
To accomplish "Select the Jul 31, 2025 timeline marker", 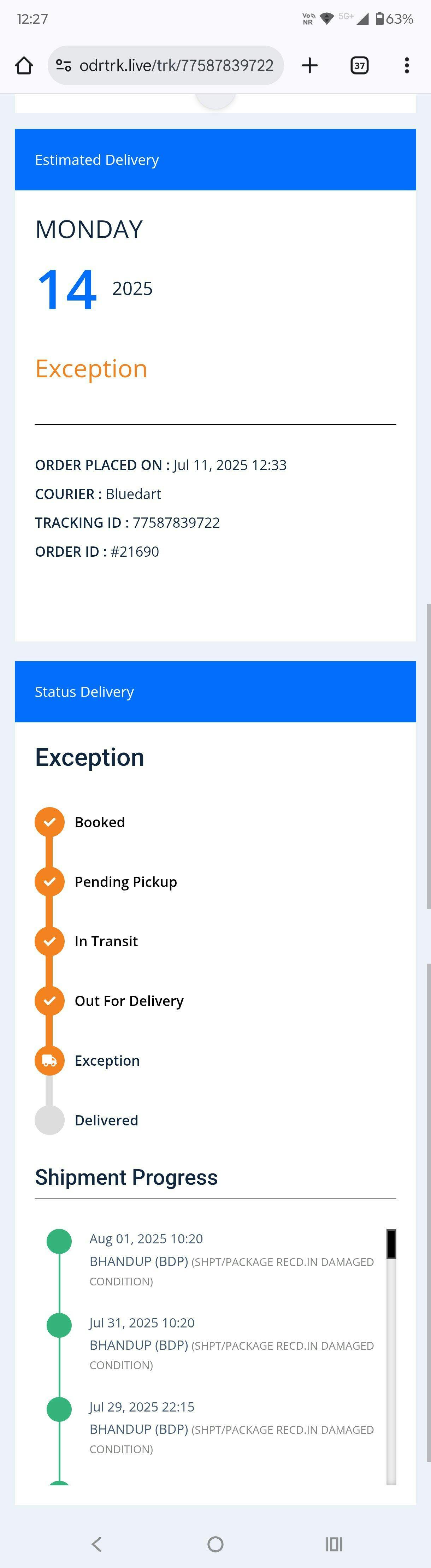I will pos(59,1325).
